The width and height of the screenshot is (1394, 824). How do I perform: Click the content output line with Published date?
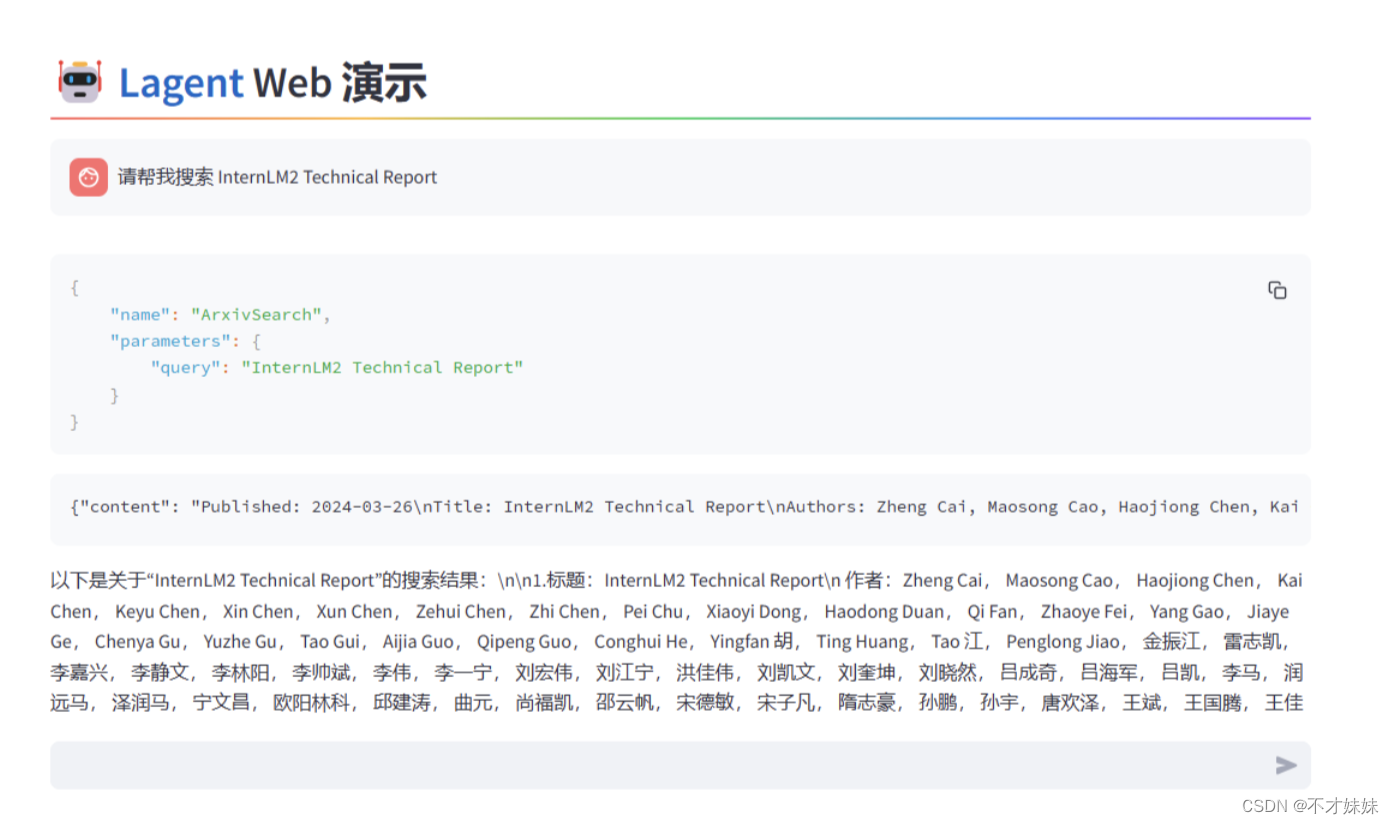[684, 506]
